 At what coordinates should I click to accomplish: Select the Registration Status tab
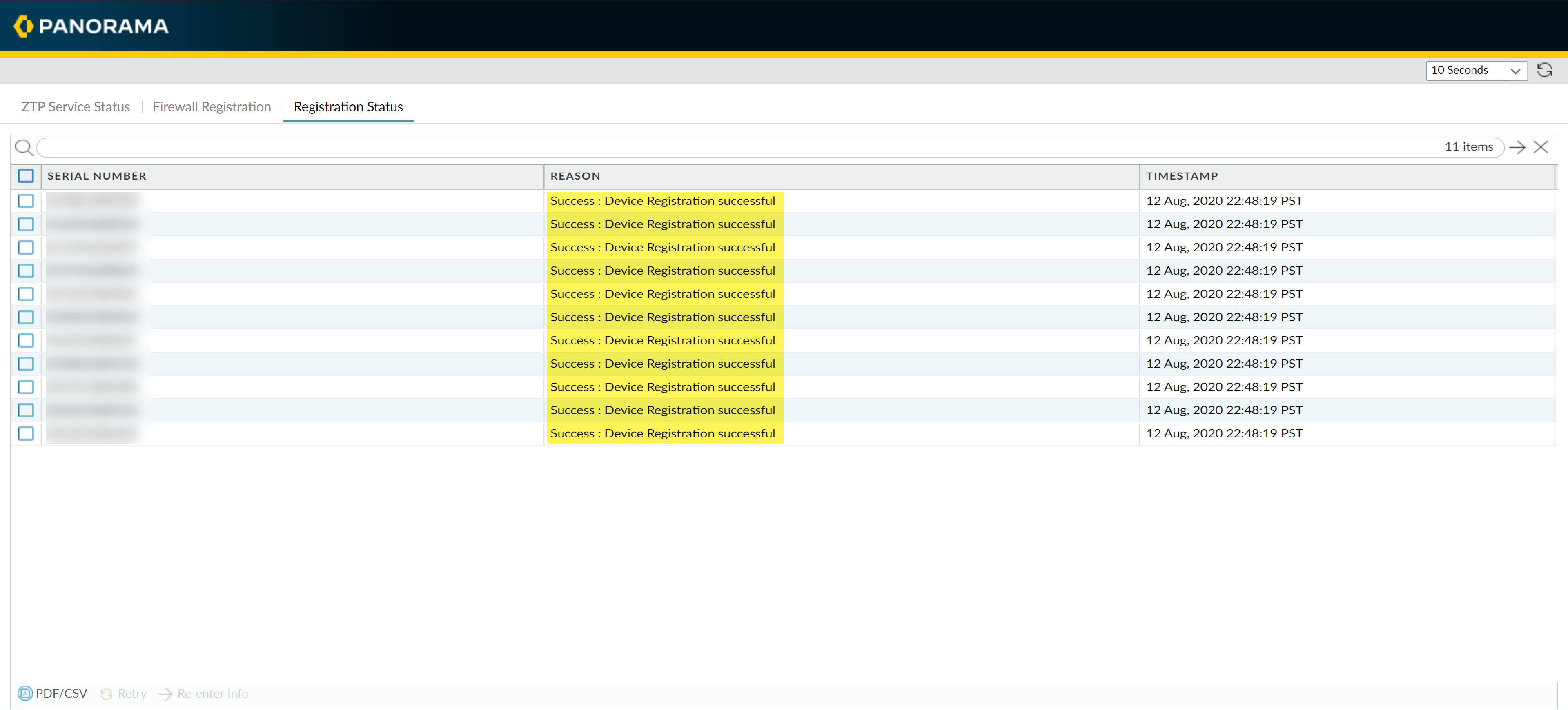tap(348, 107)
